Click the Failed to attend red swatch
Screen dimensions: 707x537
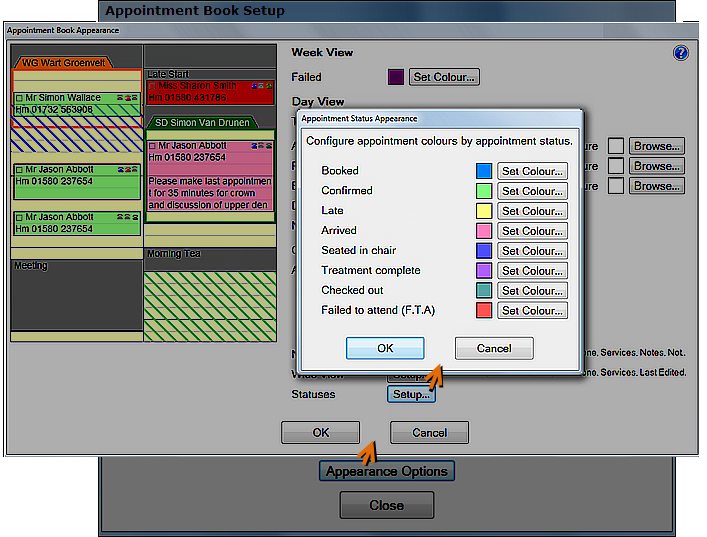[x=484, y=310]
